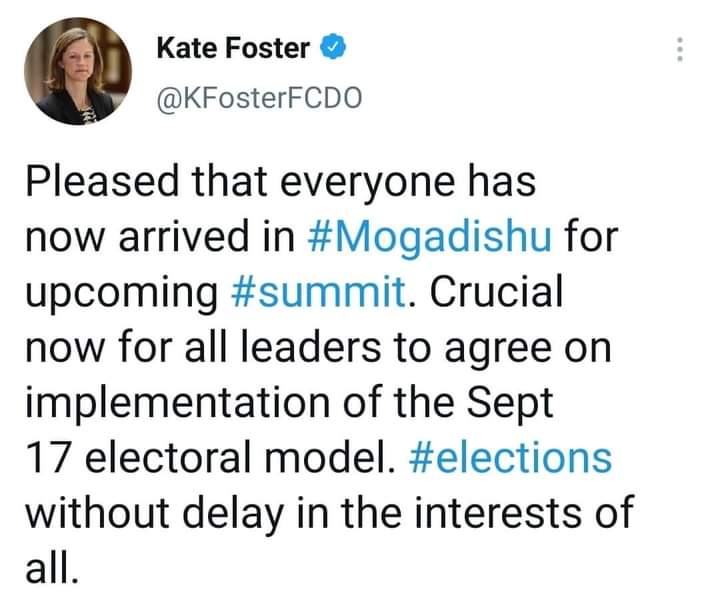The height and width of the screenshot is (609, 720).
Task: Click 'without delay' in the tweet body
Action: point(154,514)
